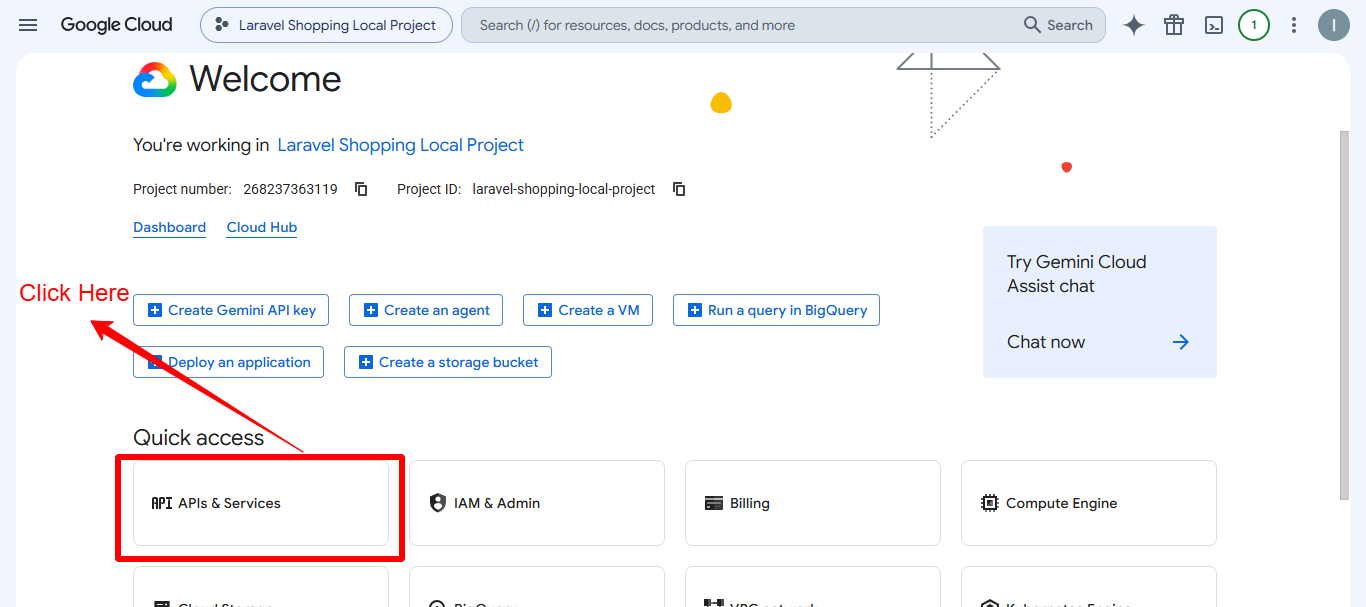Viewport: 1366px width, 607px height.
Task: Click Create a storage bucket
Action: pos(448,362)
